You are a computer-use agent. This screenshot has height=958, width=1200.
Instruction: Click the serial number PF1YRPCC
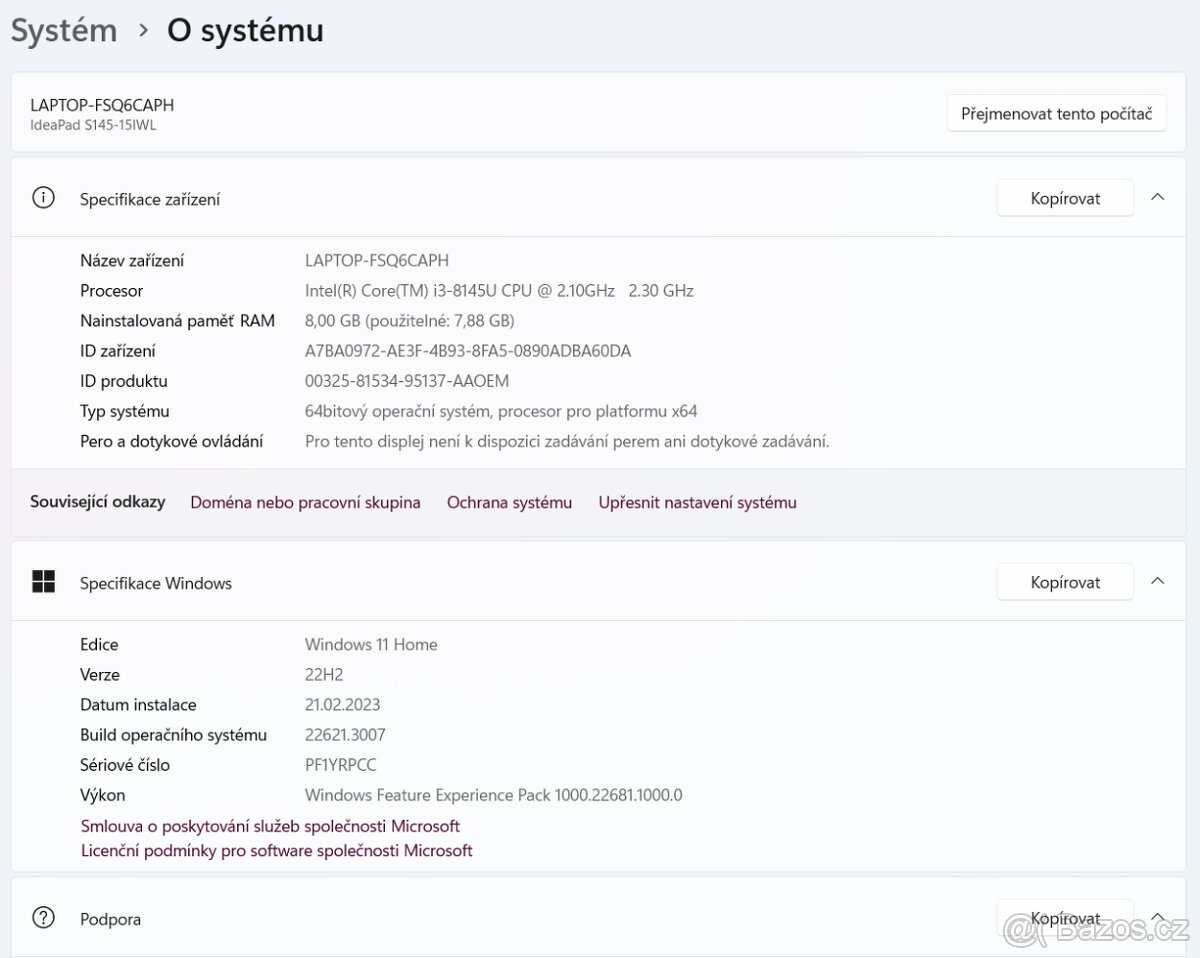[x=340, y=764]
